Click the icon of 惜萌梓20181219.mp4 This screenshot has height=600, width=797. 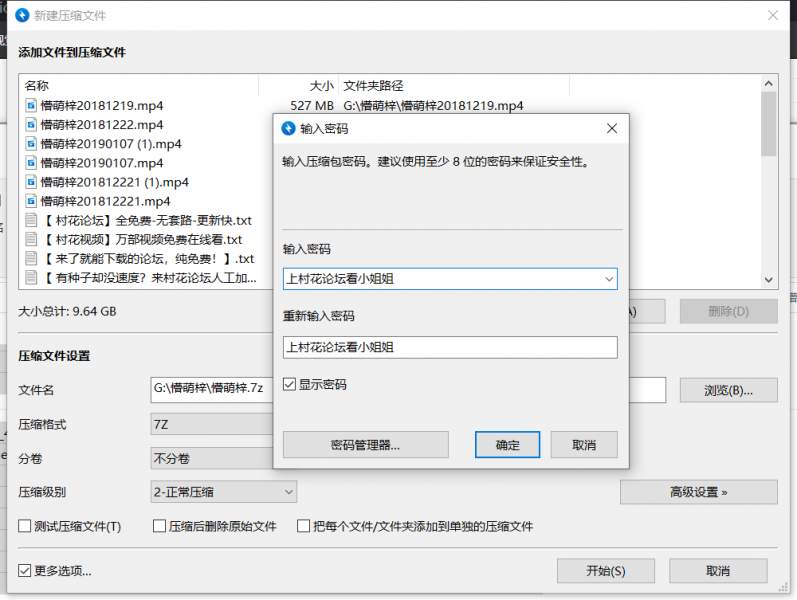(x=31, y=105)
